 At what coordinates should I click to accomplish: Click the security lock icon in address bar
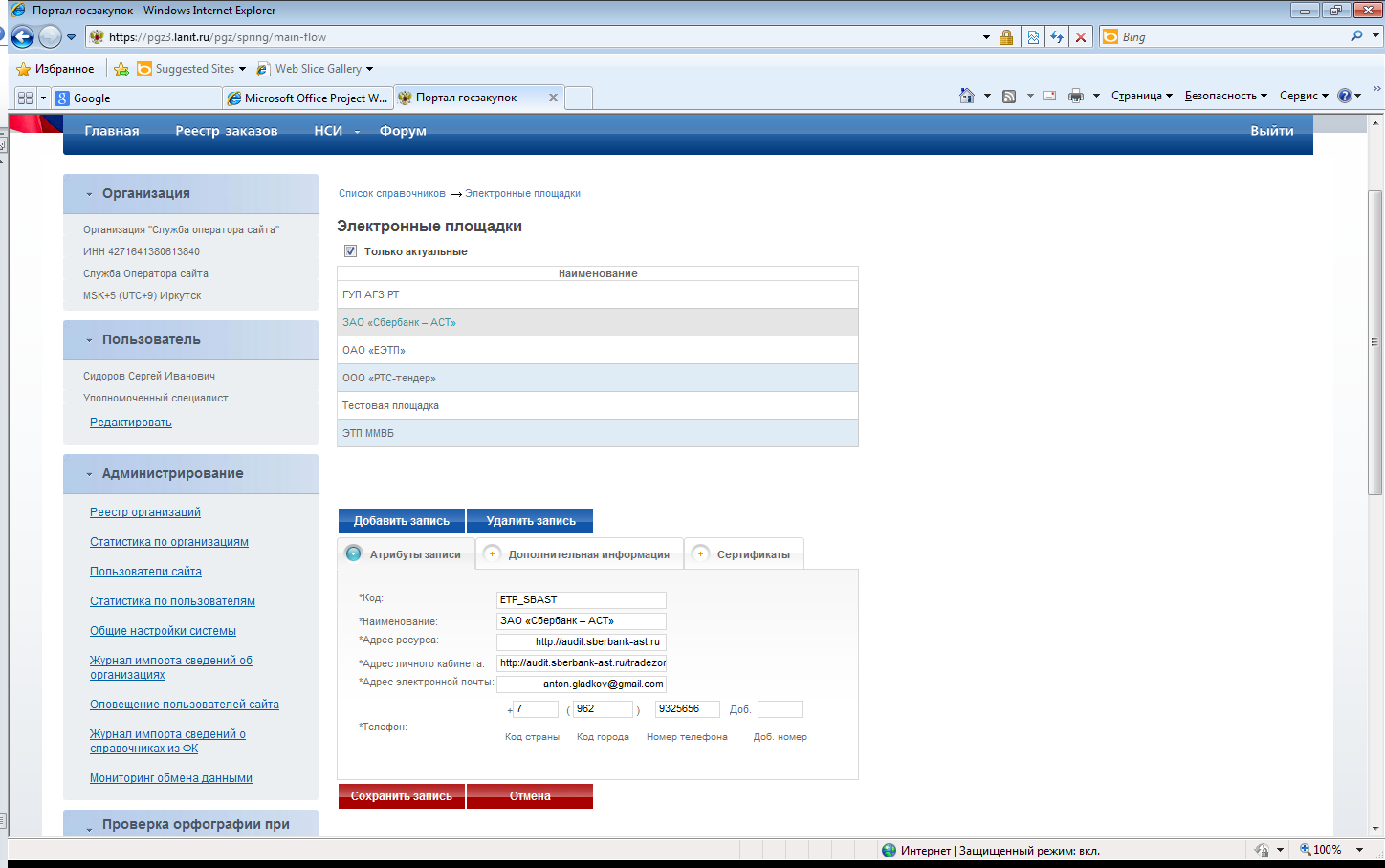(1006, 37)
